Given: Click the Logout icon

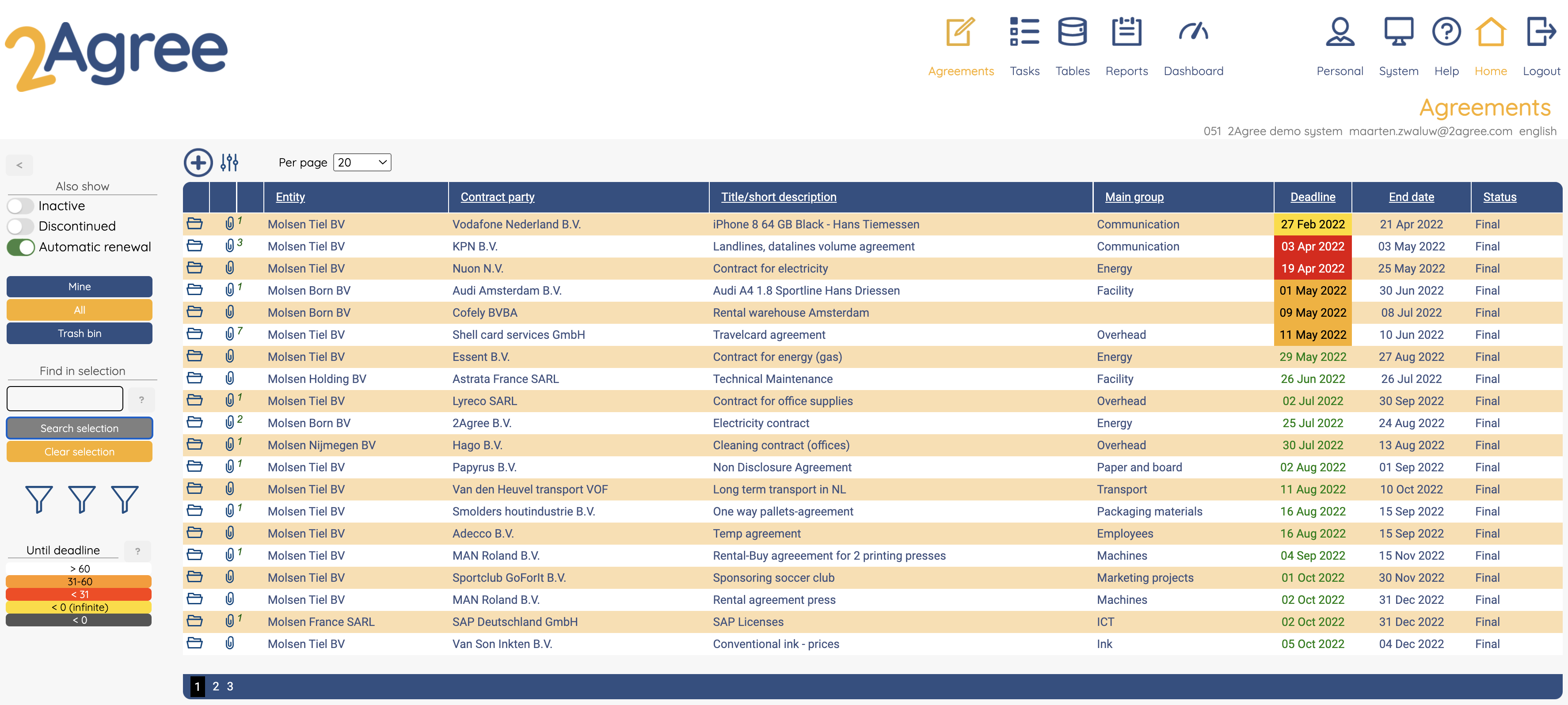Looking at the screenshot, I should [x=1541, y=32].
